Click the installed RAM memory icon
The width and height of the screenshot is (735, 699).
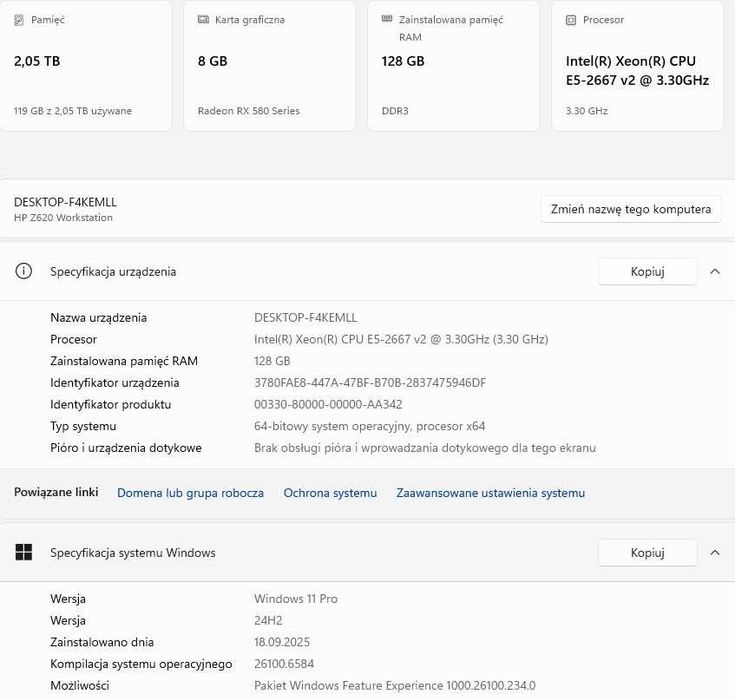pos(388,20)
